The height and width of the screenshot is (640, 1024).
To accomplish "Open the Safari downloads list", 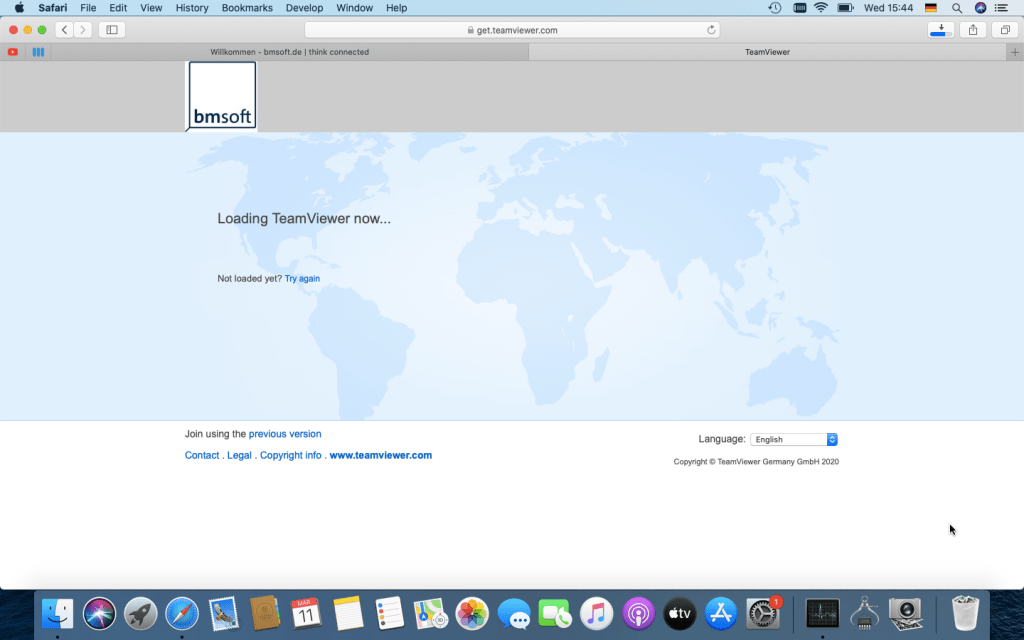I will 941,29.
